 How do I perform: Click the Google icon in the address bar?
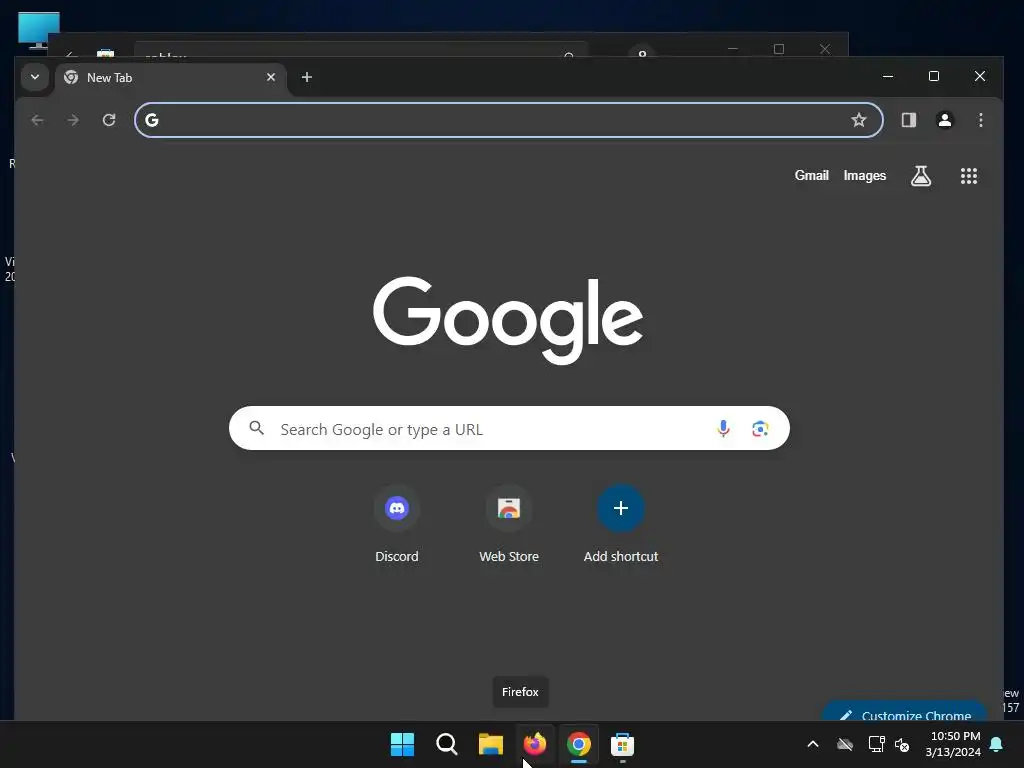pos(152,120)
